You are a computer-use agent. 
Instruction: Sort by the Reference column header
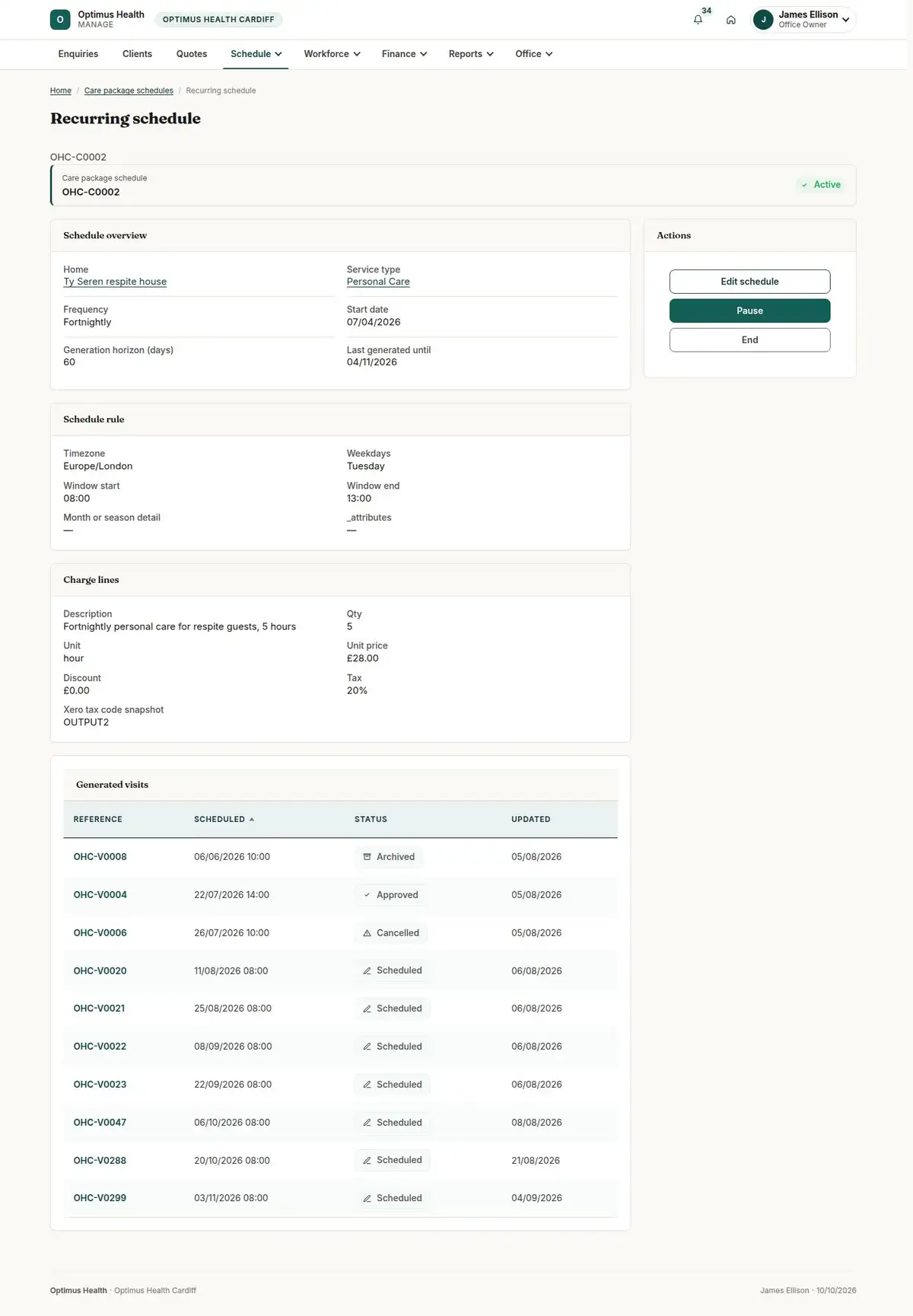98,820
